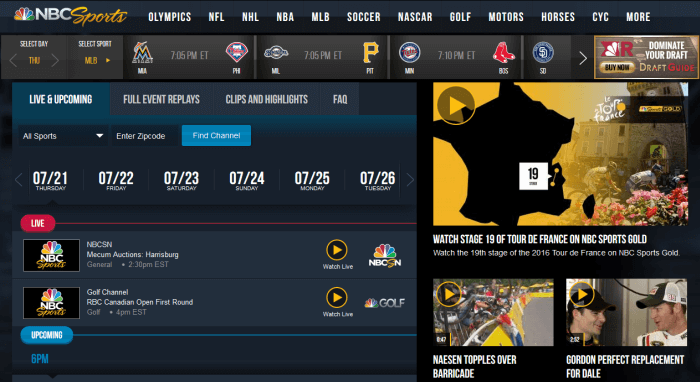Switch to Full Event Replays tab
Screen dimensions: 700x382
[162, 99]
